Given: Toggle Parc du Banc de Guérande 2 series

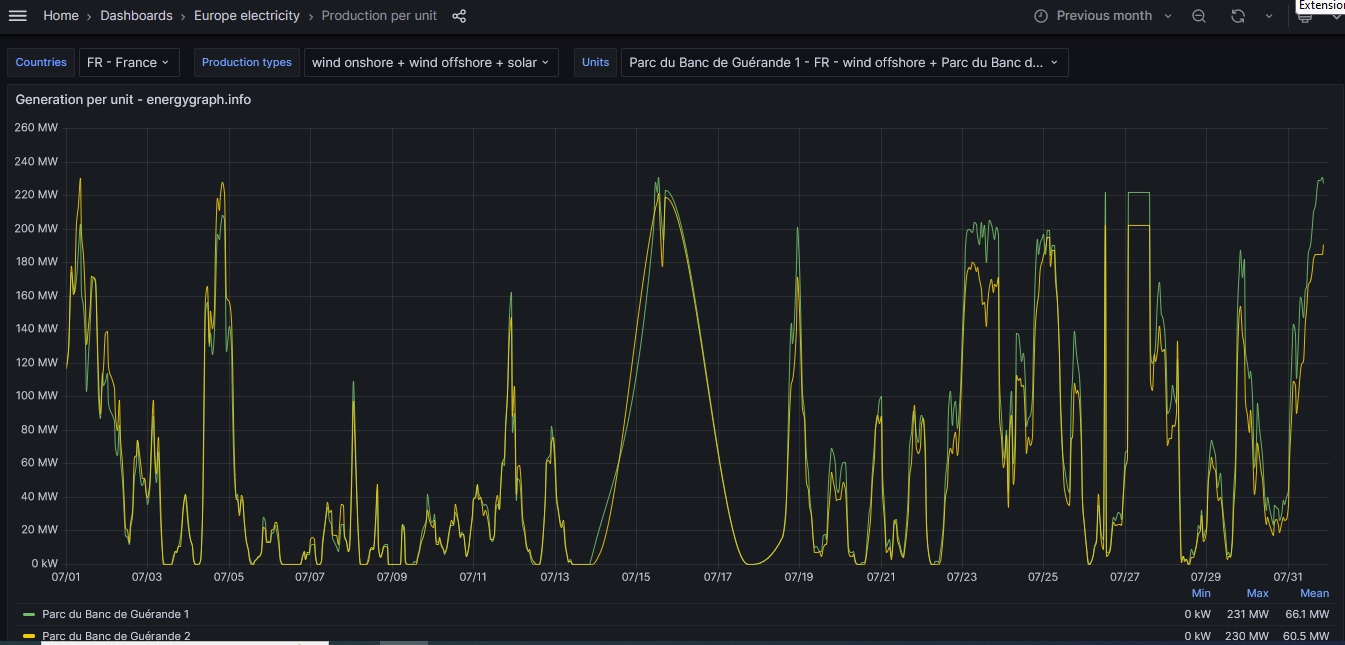Looking at the screenshot, I should coord(115,636).
